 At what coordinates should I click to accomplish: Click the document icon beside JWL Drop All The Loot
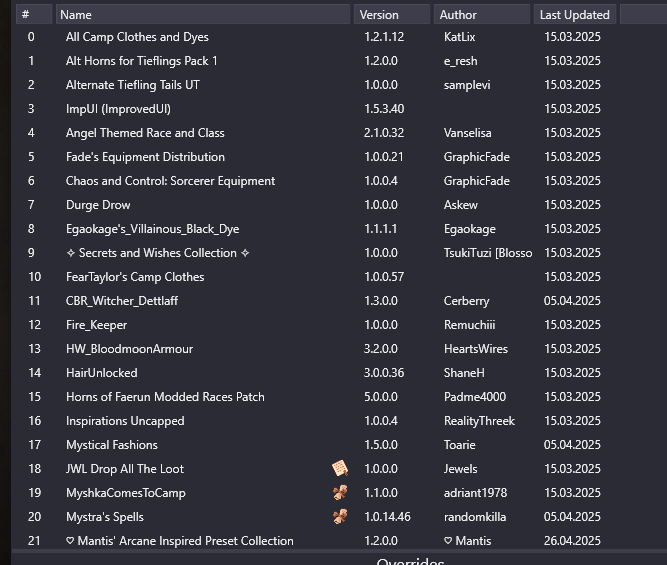(x=340, y=468)
